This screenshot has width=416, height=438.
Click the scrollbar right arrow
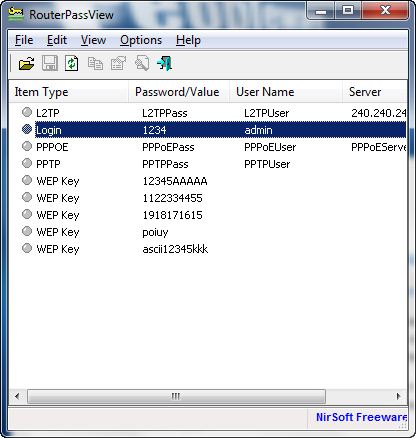[x=399, y=396]
